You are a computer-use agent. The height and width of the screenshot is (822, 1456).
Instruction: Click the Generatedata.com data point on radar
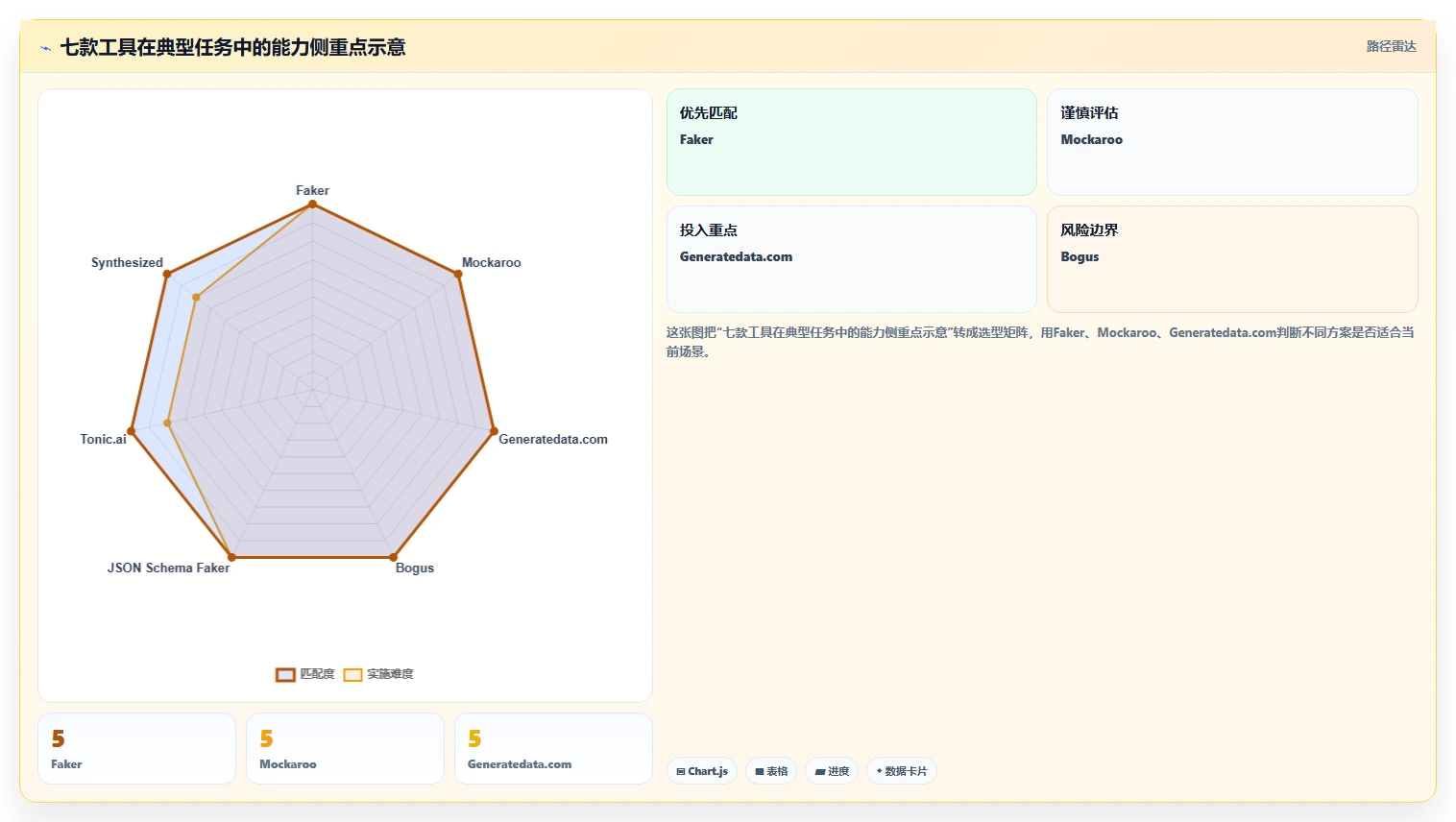(494, 431)
